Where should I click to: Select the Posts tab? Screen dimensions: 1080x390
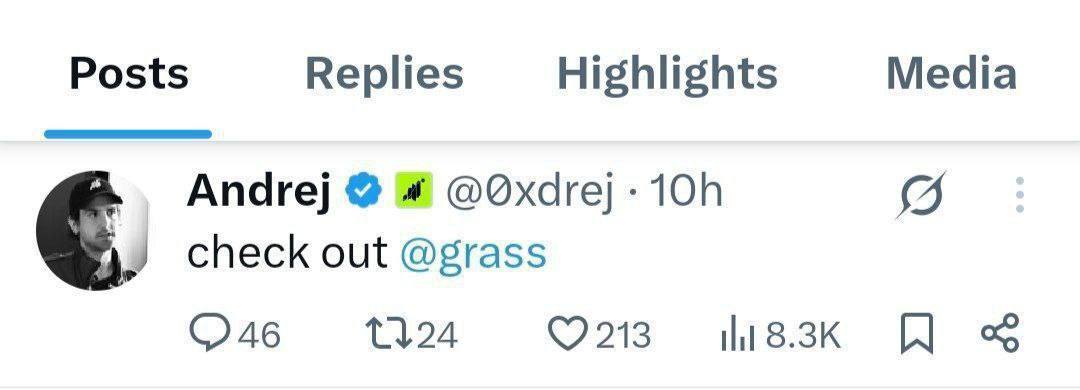(129, 74)
